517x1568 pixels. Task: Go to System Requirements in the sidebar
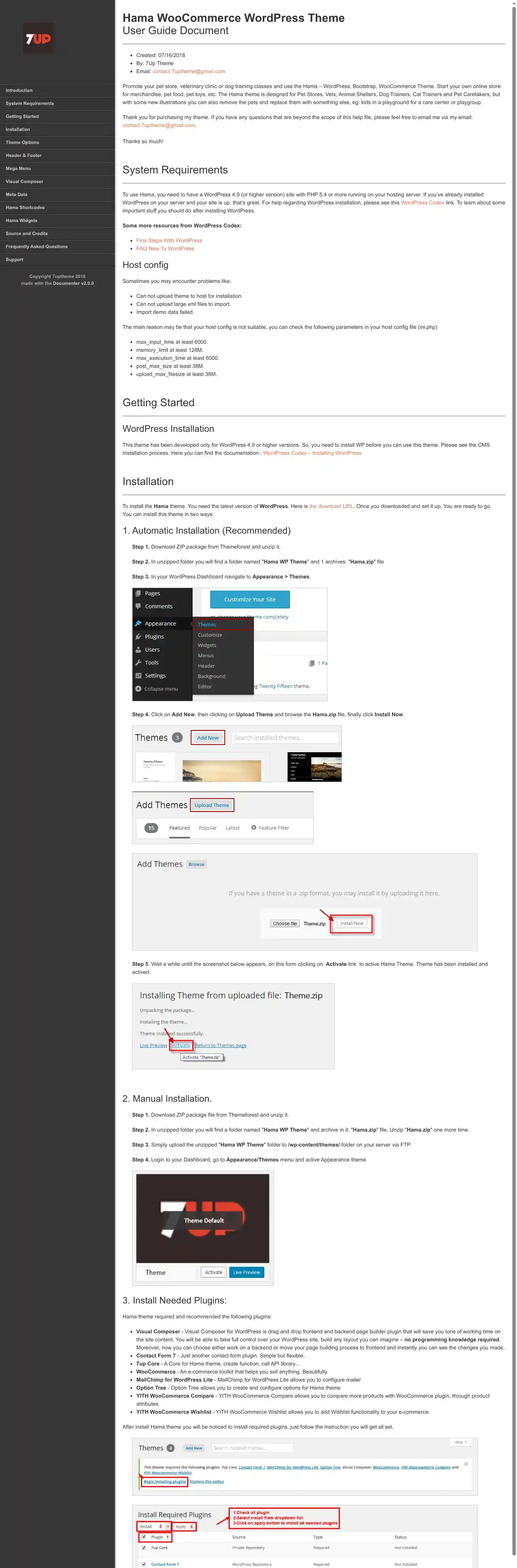(57, 103)
